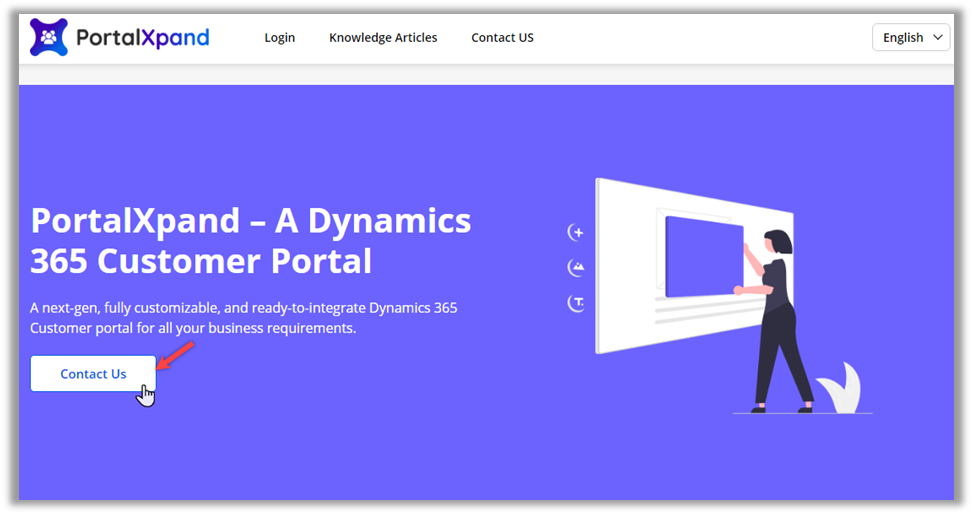
Task: Click the text 'T' icon in the illustration
Action: coord(576,302)
